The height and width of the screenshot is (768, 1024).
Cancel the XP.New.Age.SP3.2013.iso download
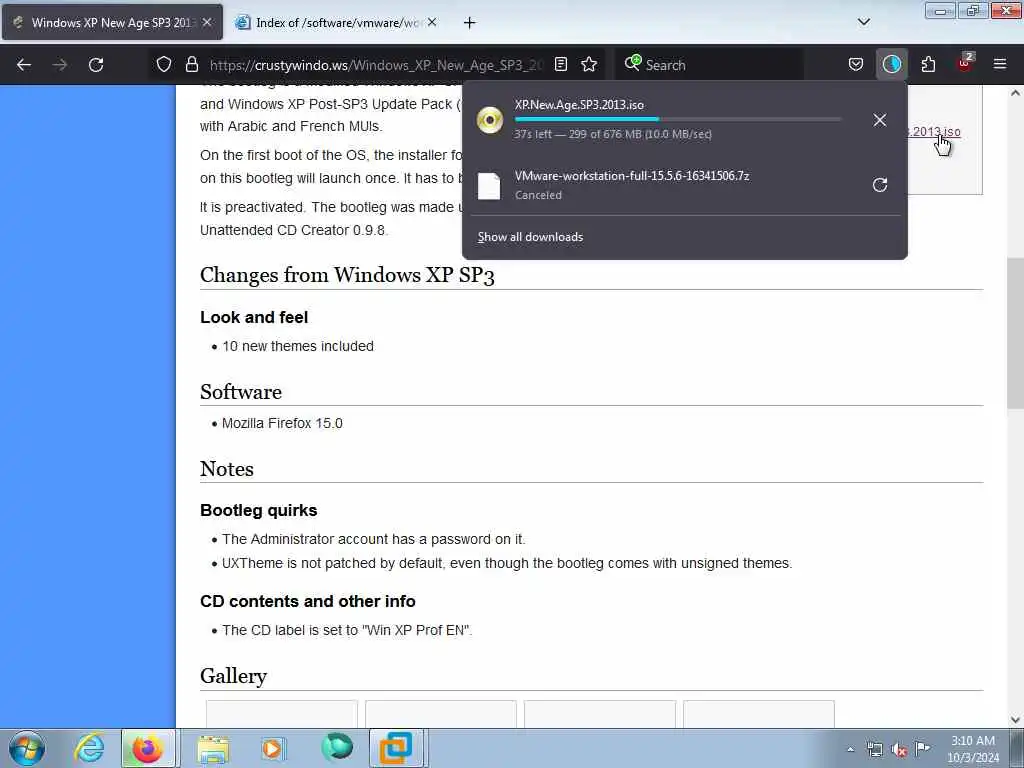click(880, 120)
